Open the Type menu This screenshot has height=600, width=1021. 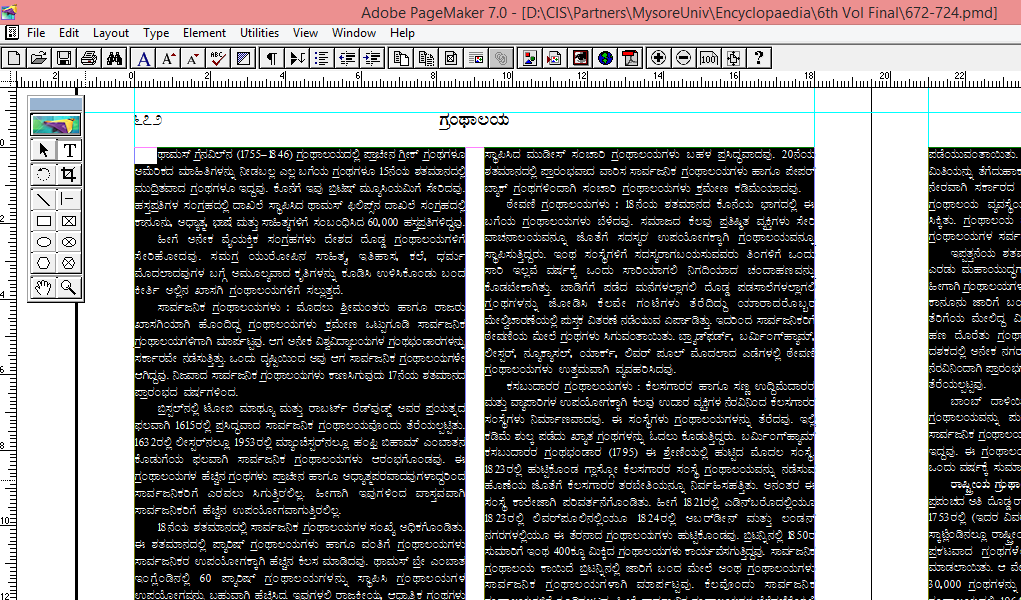point(155,32)
